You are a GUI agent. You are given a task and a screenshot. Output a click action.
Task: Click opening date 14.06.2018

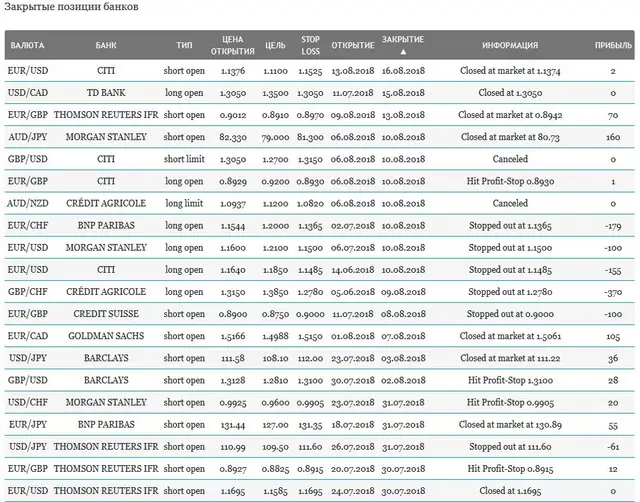(x=353, y=269)
